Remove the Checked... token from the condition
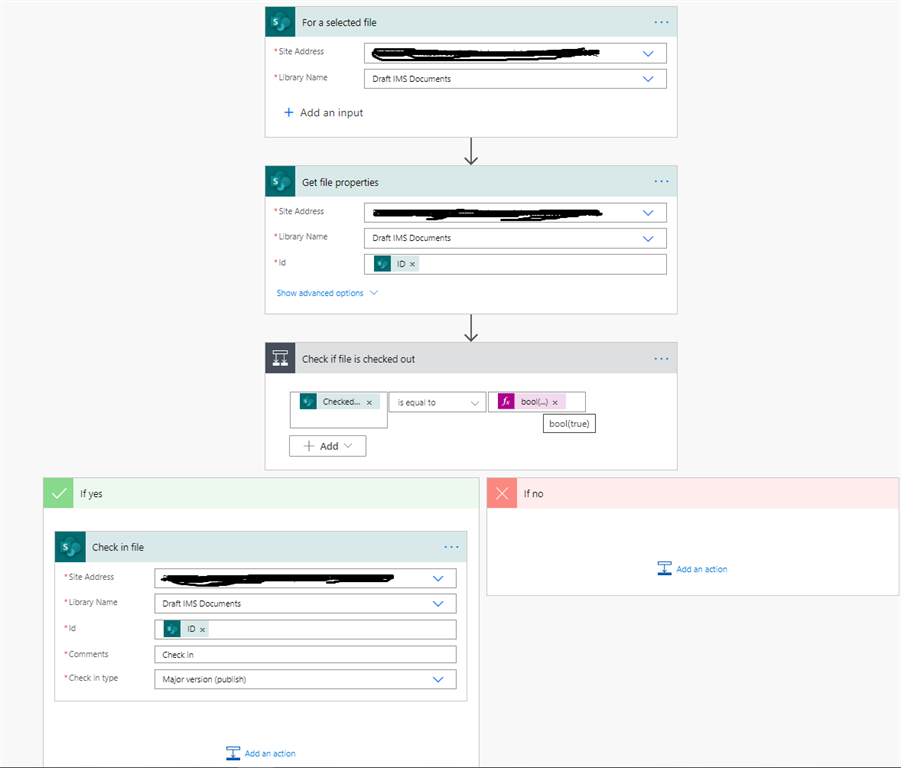 pyautogui.click(x=369, y=400)
